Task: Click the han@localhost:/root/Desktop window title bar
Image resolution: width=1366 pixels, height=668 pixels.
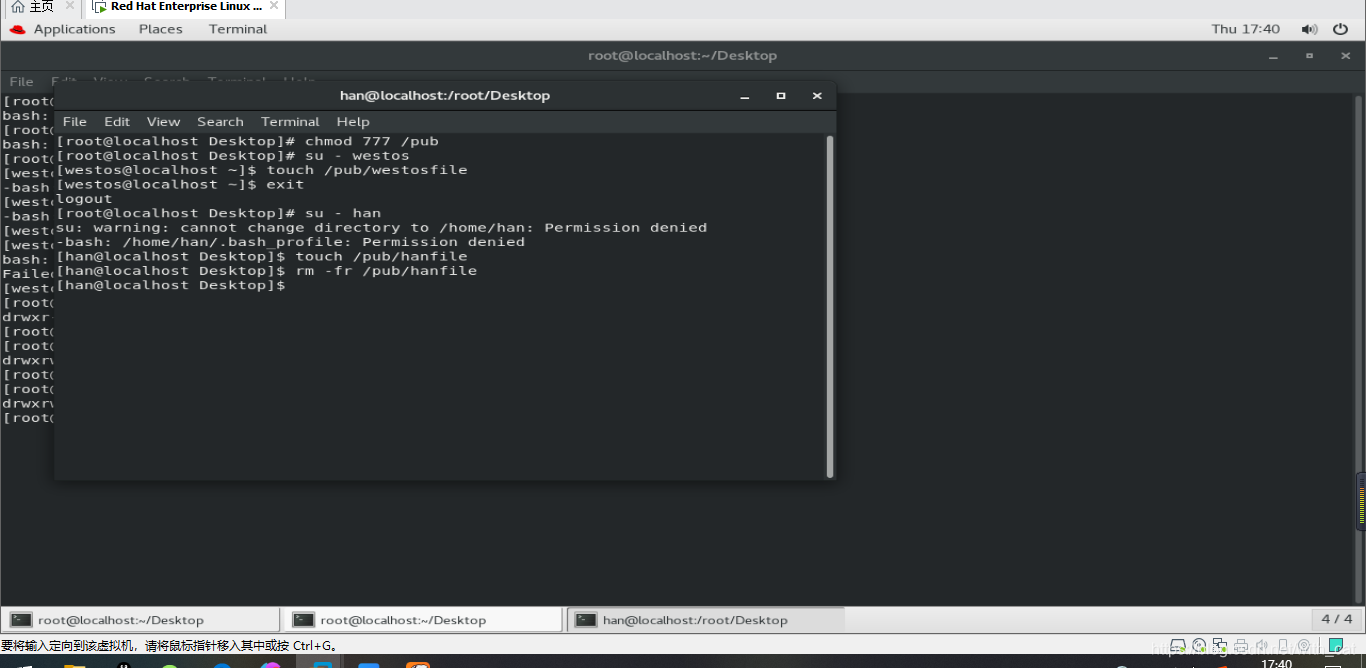Action: click(x=445, y=96)
